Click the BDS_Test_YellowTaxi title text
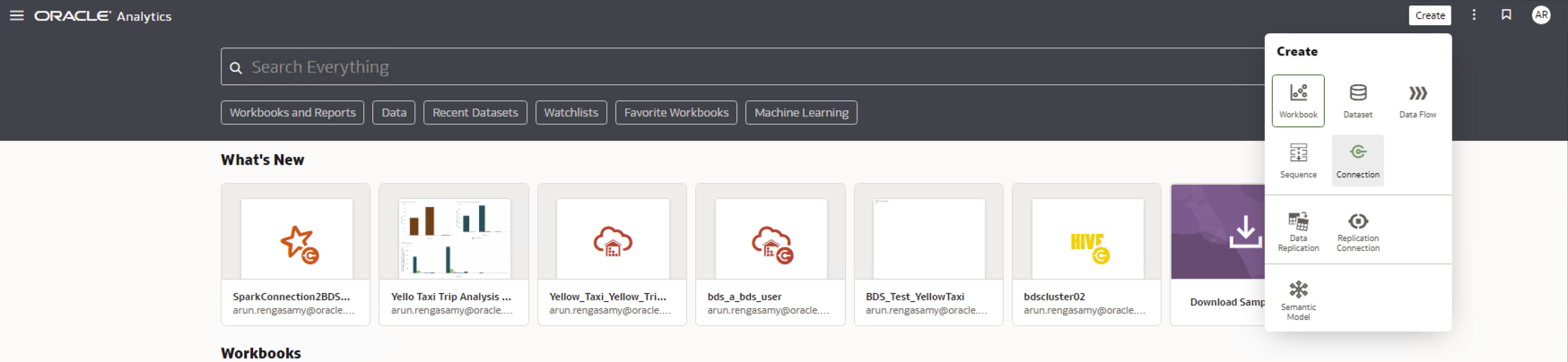This screenshot has height=362, width=1568. (915, 297)
